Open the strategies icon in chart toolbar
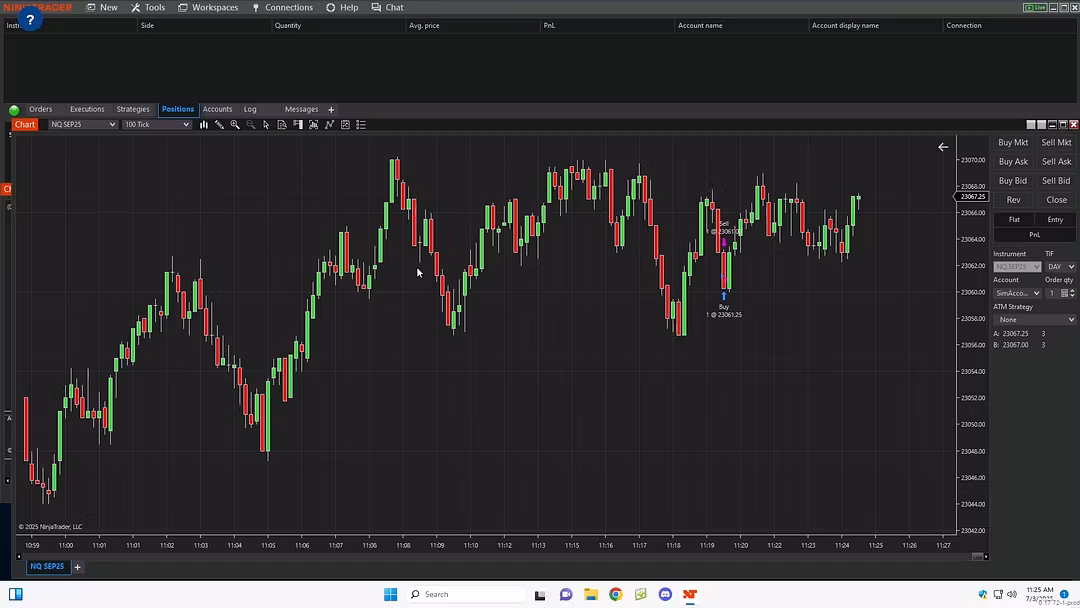The height and width of the screenshot is (608, 1080). pos(345,125)
